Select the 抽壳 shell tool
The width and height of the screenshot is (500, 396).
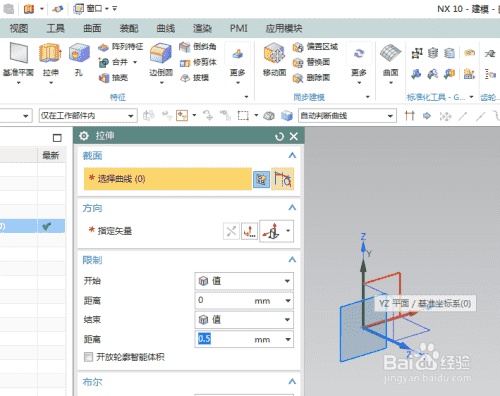coord(114,78)
